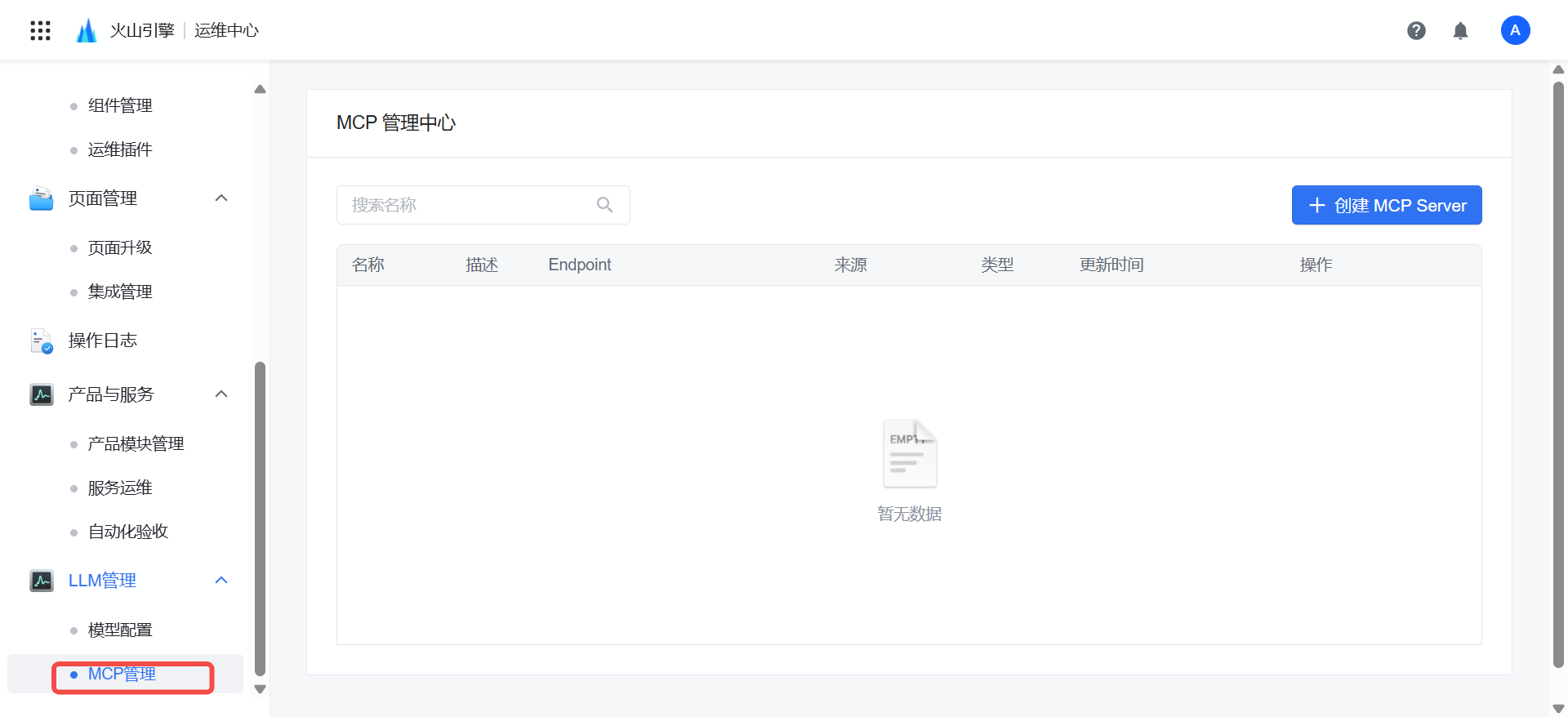Click the 运维中心 header title
The height and width of the screenshot is (717, 1568).
pyautogui.click(x=226, y=30)
